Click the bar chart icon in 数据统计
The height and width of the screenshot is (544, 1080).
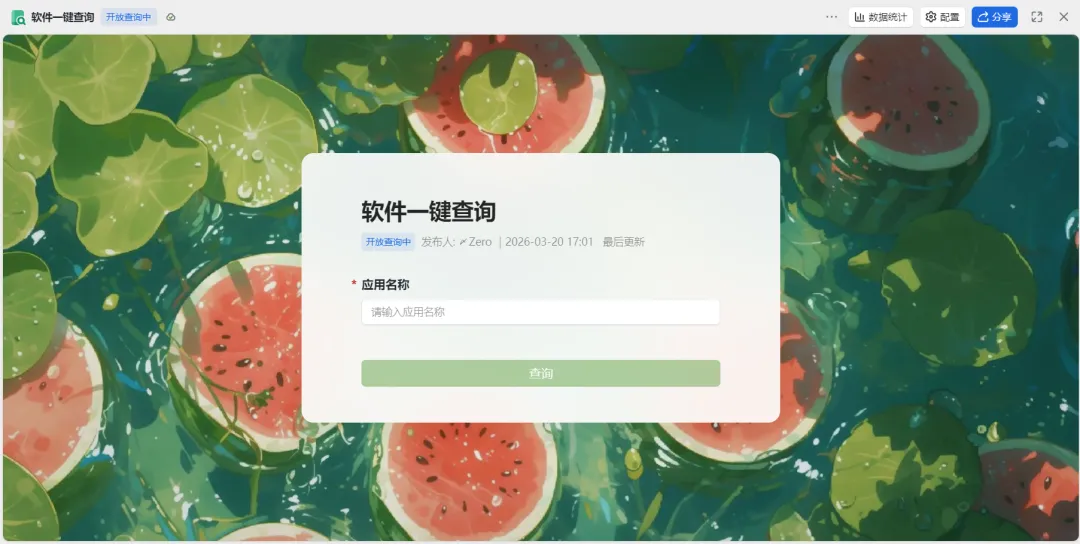coord(860,17)
